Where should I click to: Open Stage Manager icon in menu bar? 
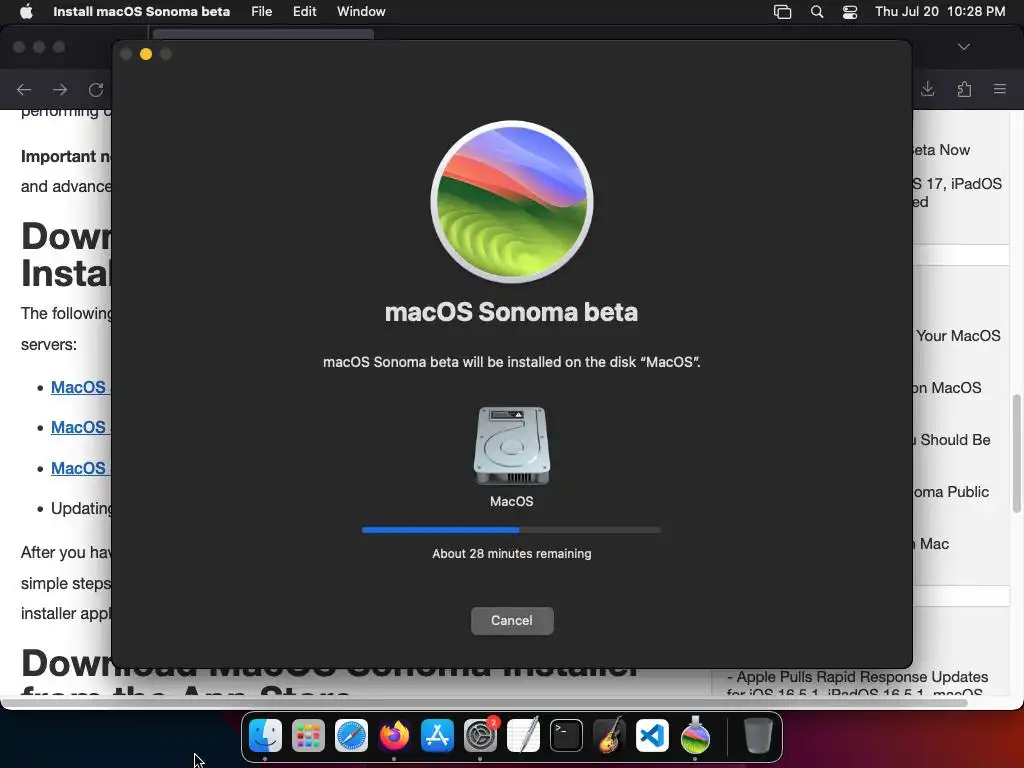click(x=782, y=12)
